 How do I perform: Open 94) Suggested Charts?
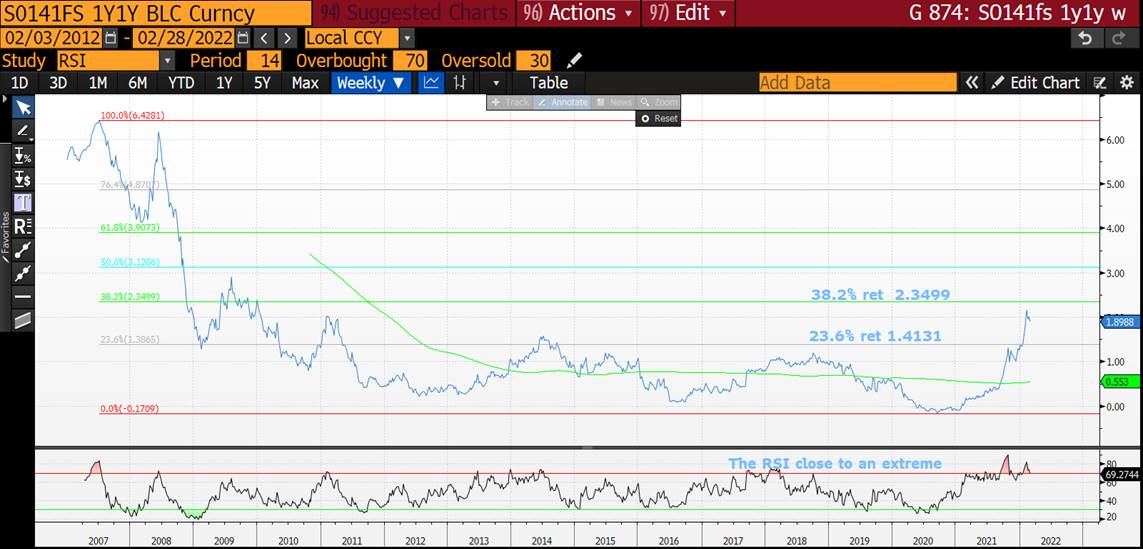(416, 12)
